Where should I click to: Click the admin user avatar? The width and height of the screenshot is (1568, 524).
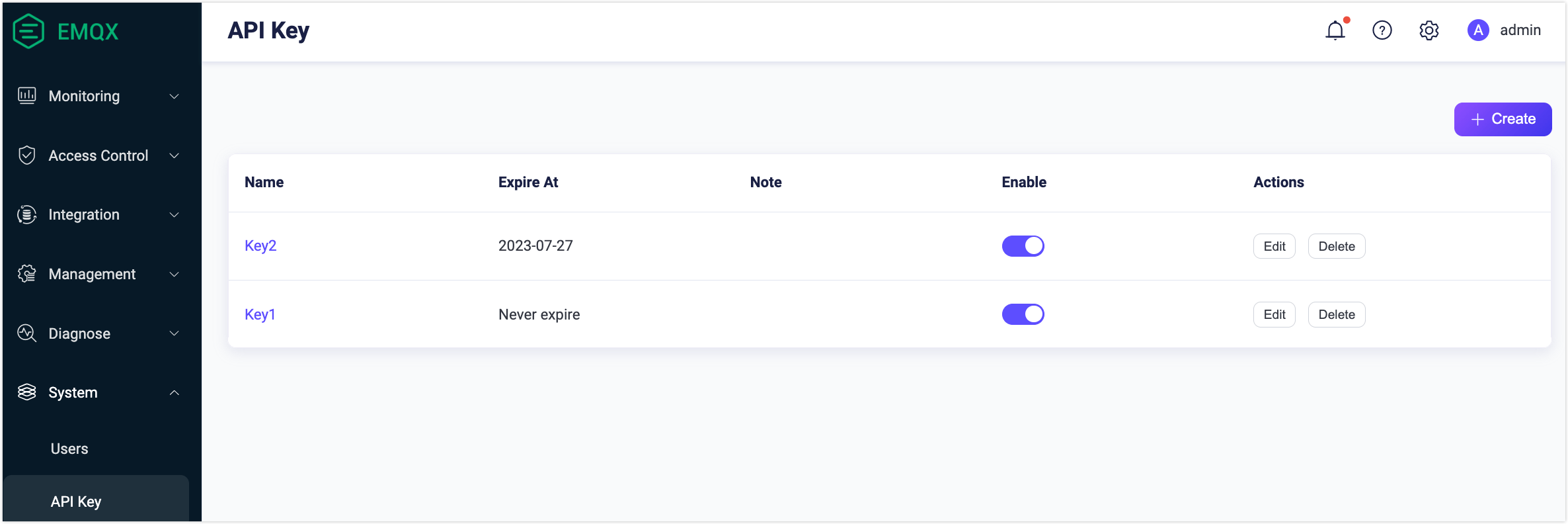point(1478,30)
